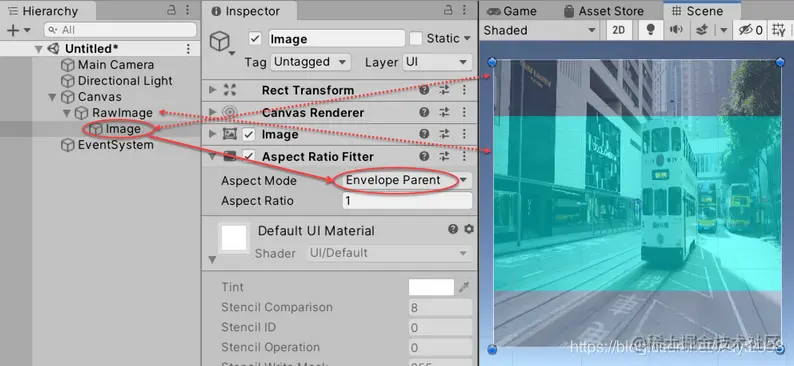Viewport: 794px width, 366px height.
Task: Switch to the Game tab
Action: (511, 11)
